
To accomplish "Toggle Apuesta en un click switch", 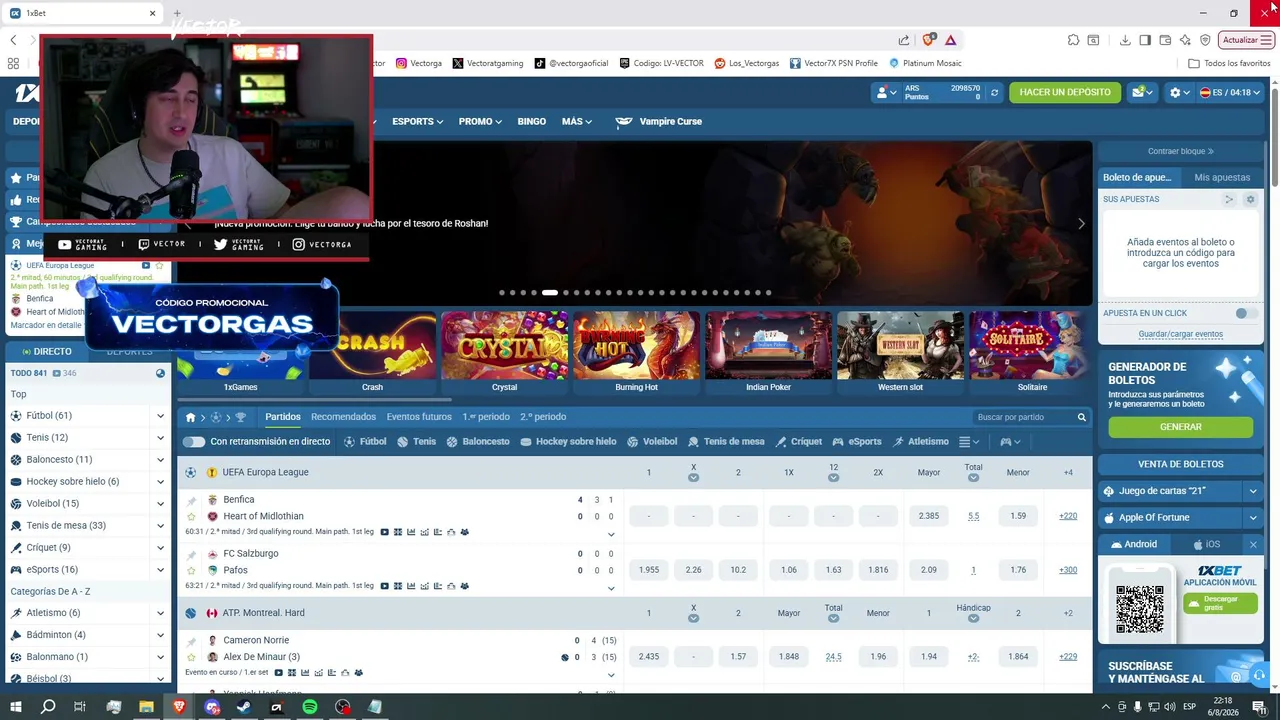I will (x=1245, y=313).
